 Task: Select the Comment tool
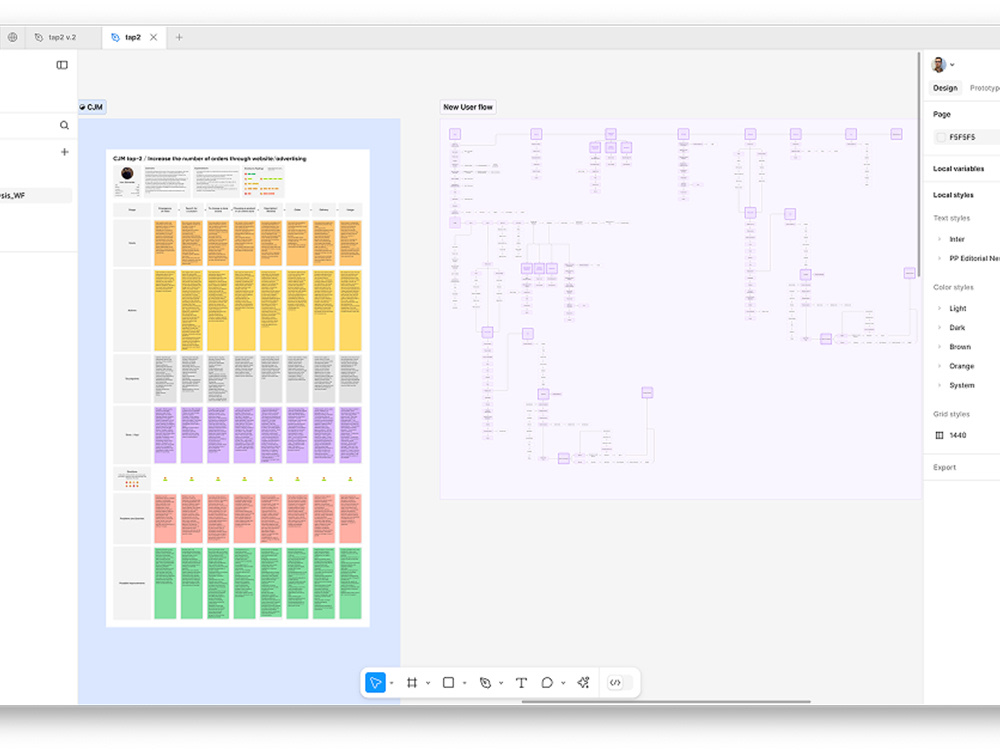[547, 682]
